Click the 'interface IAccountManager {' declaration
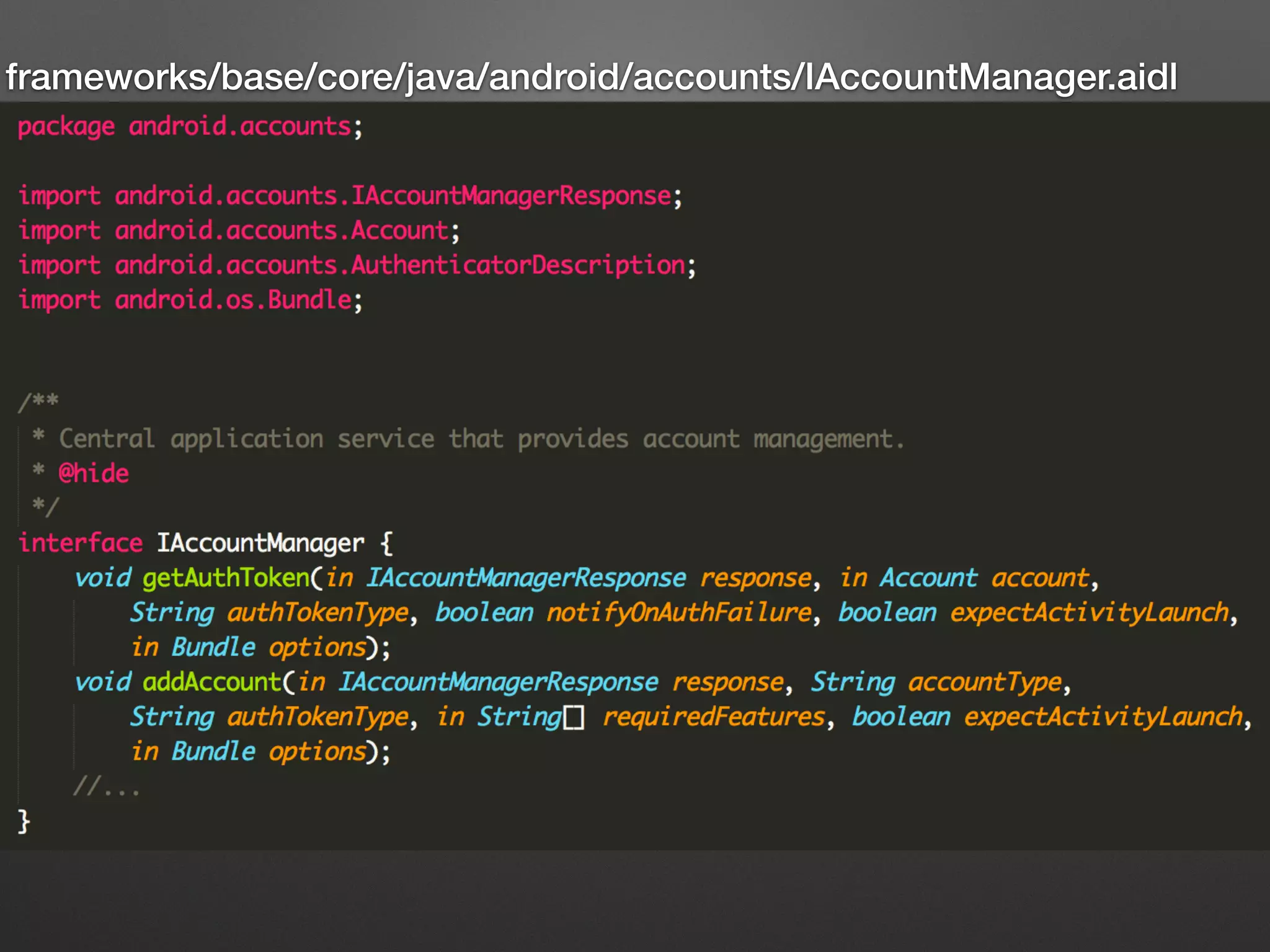Image resolution: width=1270 pixels, height=952 pixels. 205,544
